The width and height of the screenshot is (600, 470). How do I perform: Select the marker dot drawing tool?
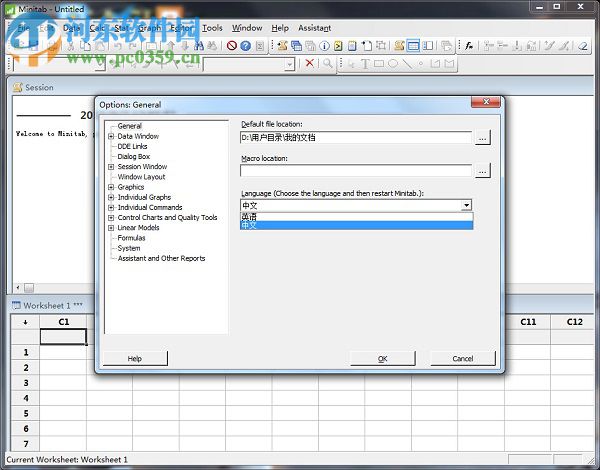pos(421,64)
